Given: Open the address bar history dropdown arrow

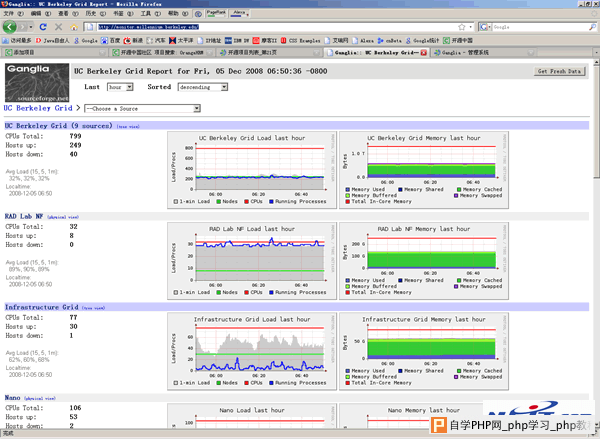Looking at the screenshot, I should coord(470,27).
